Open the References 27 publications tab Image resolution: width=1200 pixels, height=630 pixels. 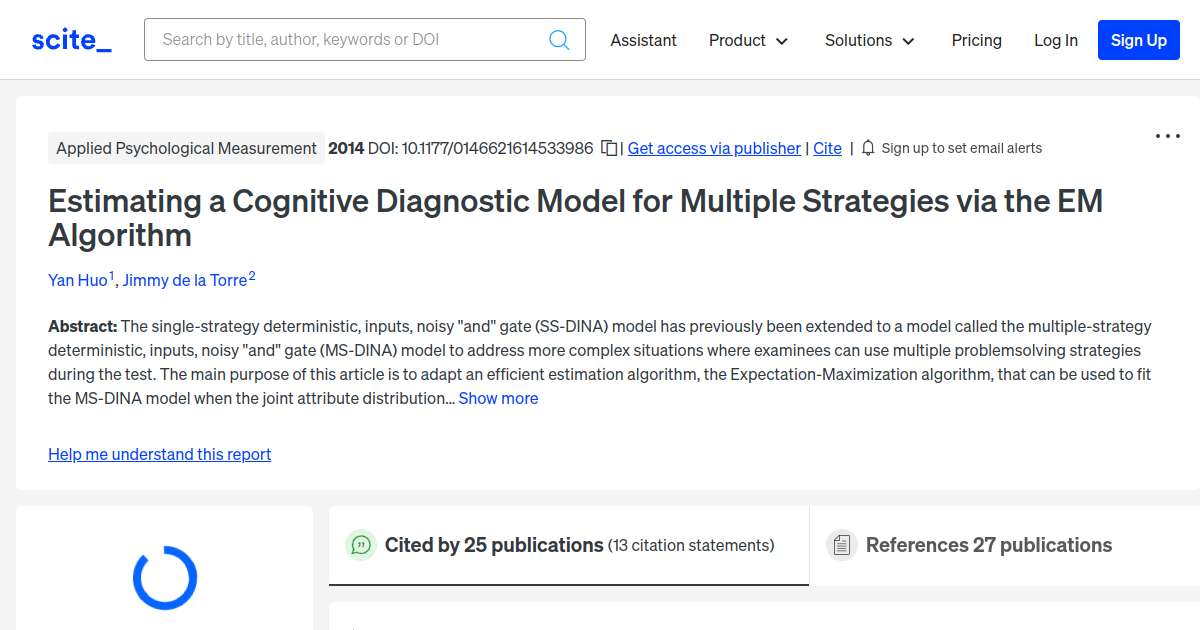pos(987,545)
